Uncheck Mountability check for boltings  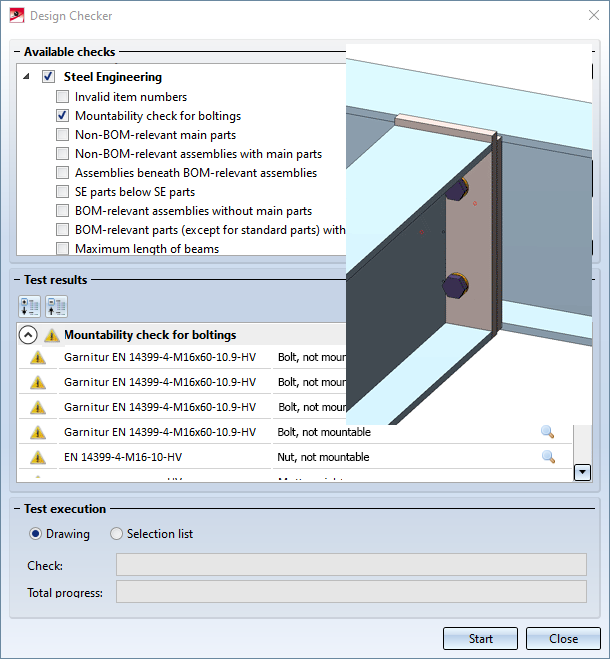point(63,116)
